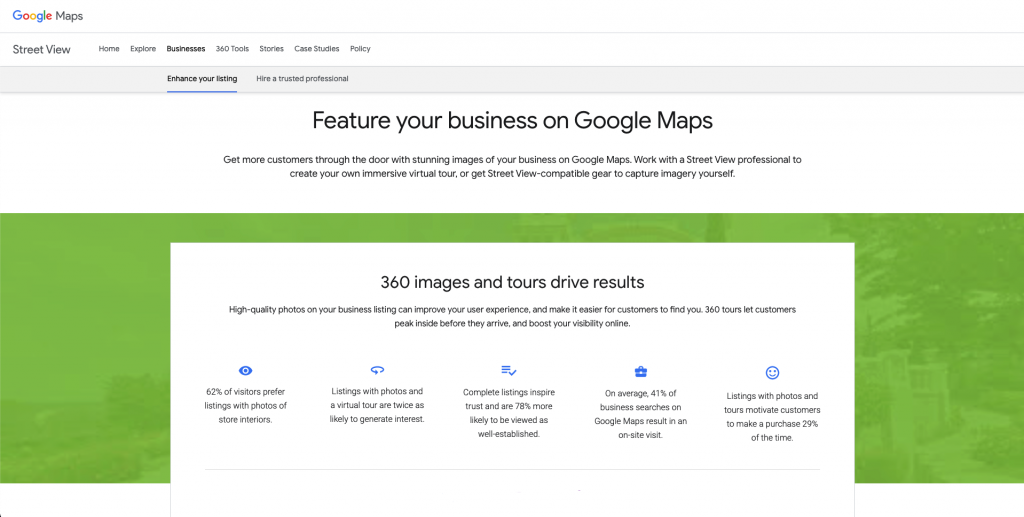Screen dimensions: 1024x517
Task: Click the blue eye icon
Action: tap(246, 370)
